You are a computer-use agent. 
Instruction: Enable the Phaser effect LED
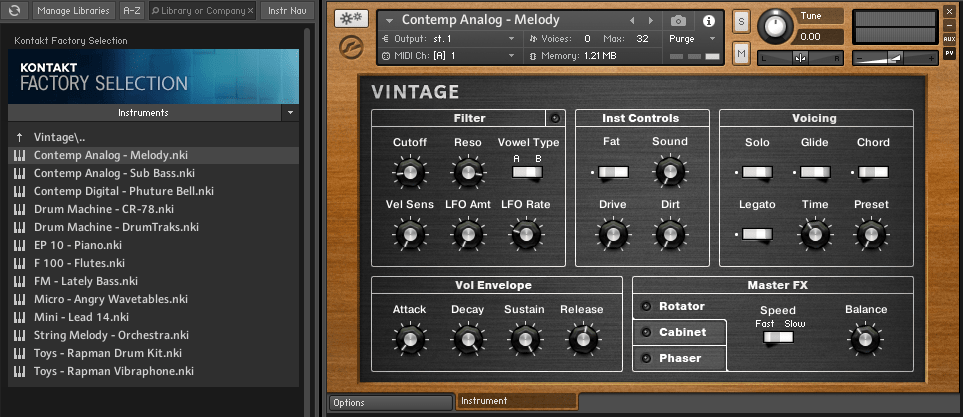(645, 358)
